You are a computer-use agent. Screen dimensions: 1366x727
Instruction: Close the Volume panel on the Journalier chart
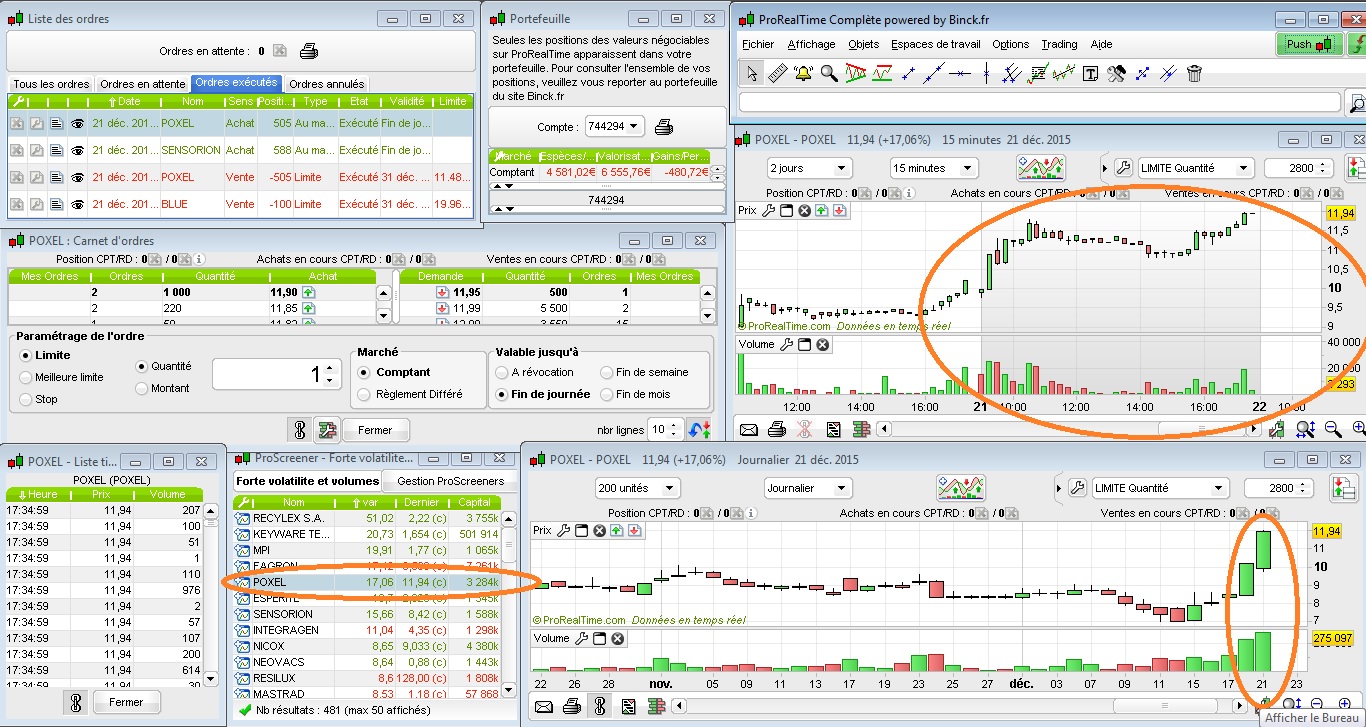[x=618, y=639]
